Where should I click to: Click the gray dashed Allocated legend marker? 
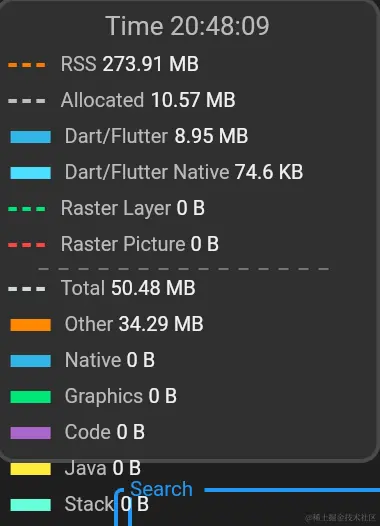pyautogui.click(x=27, y=101)
